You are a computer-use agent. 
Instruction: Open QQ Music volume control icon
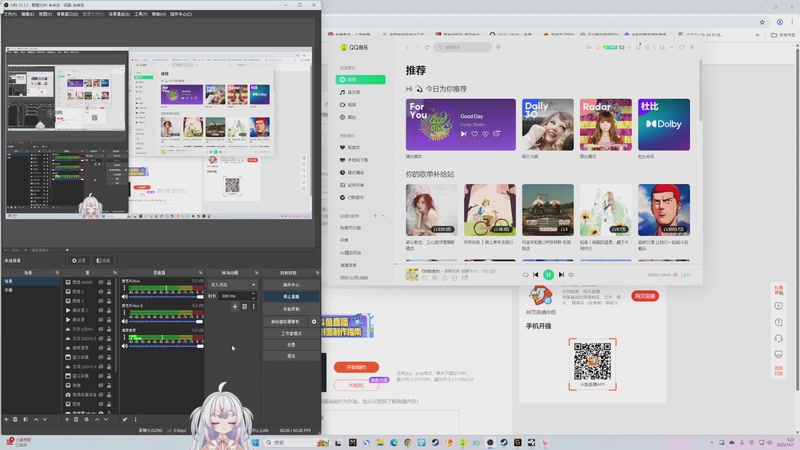pos(571,274)
